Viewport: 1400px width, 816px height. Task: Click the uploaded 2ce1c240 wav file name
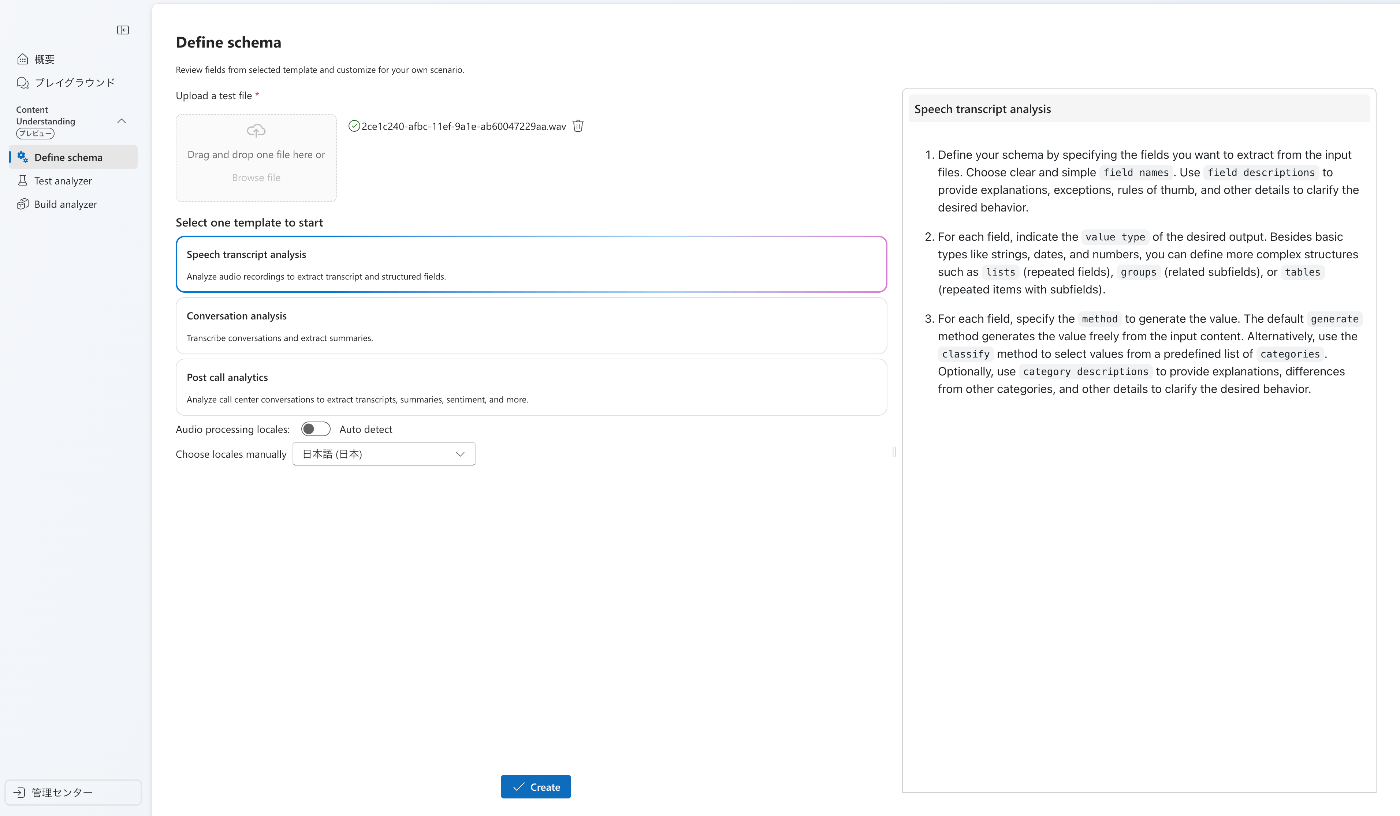[x=464, y=126]
